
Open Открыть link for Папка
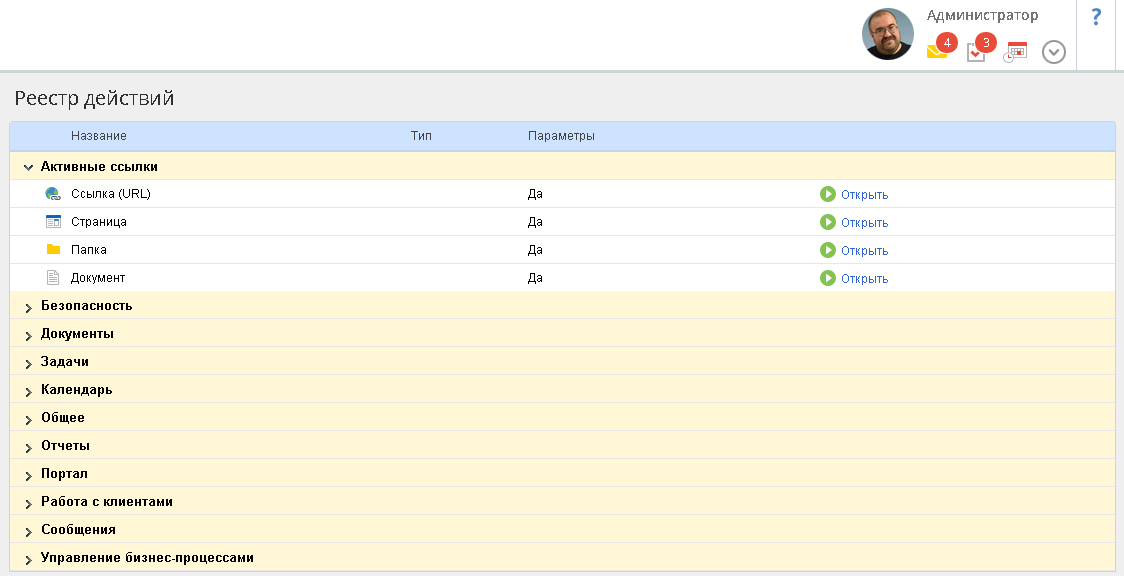pyautogui.click(x=865, y=251)
